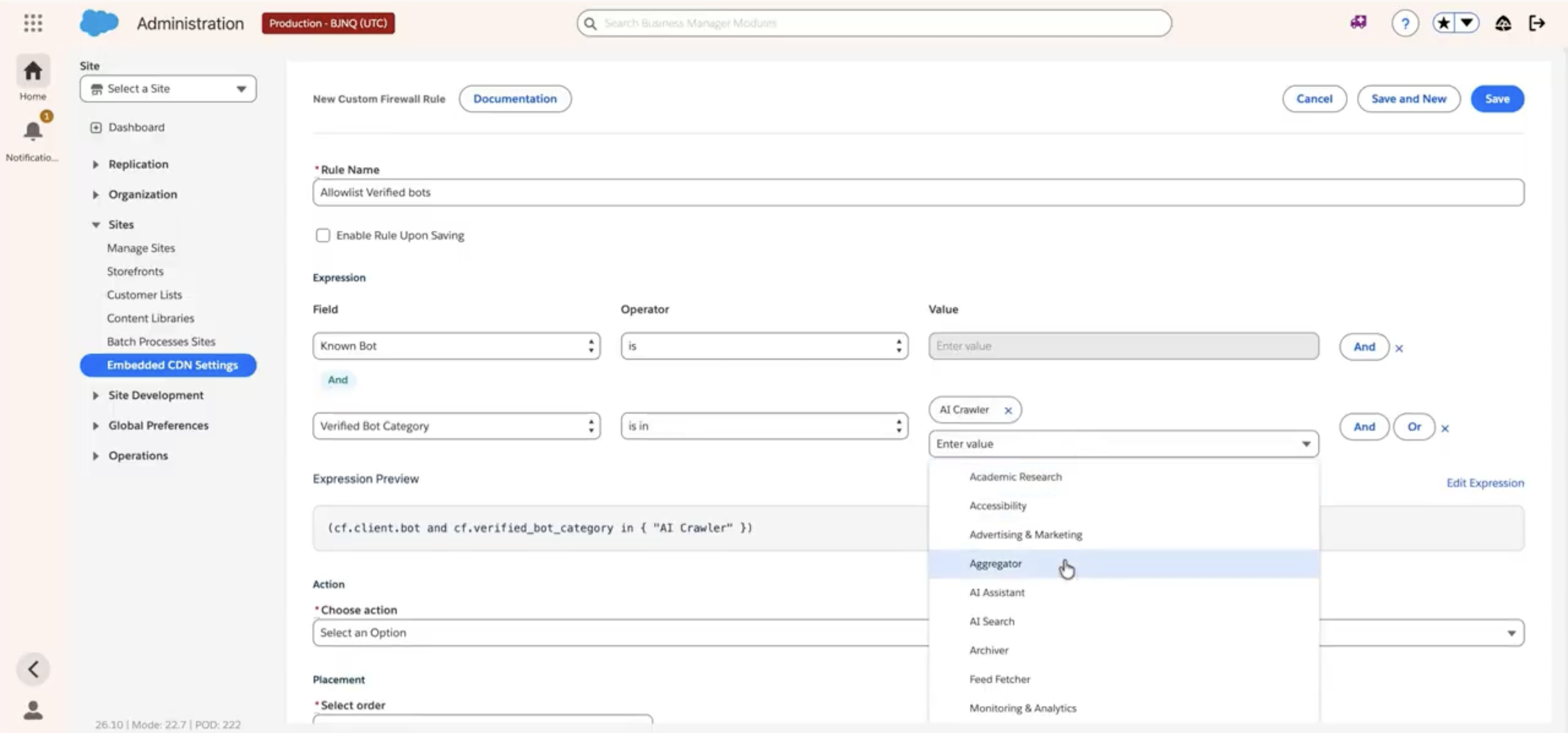Image resolution: width=1568 pixels, height=733 pixels.
Task: Open the Notifications bell icon
Action: [33, 130]
